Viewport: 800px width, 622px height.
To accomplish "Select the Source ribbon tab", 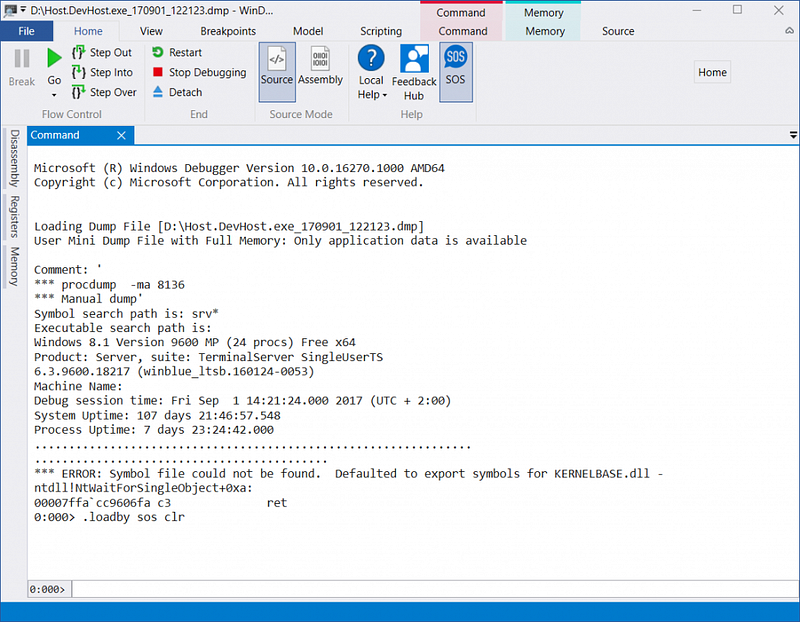I will [618, 31].
